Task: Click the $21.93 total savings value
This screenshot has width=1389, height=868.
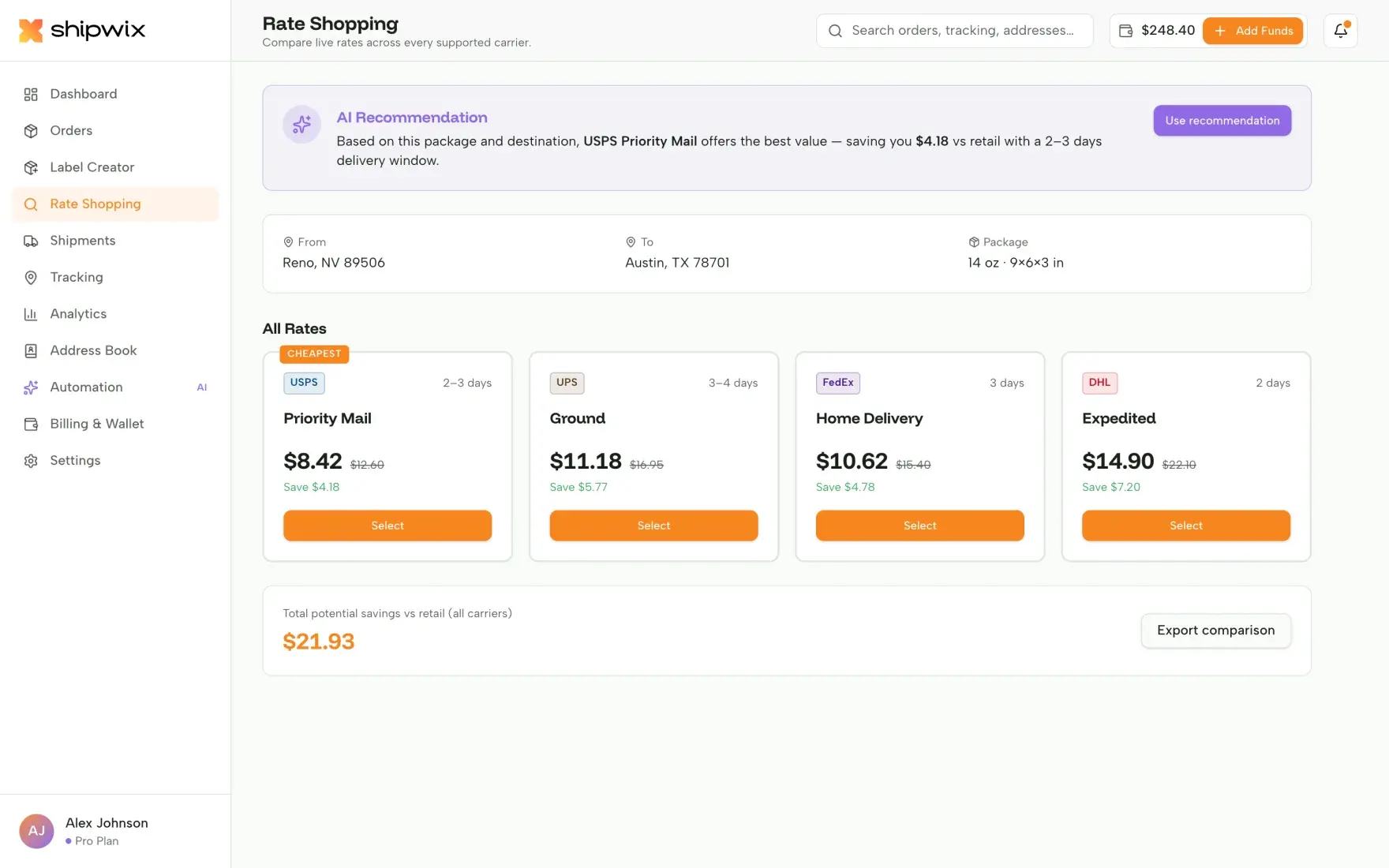Action: click(x=319, y=642)
